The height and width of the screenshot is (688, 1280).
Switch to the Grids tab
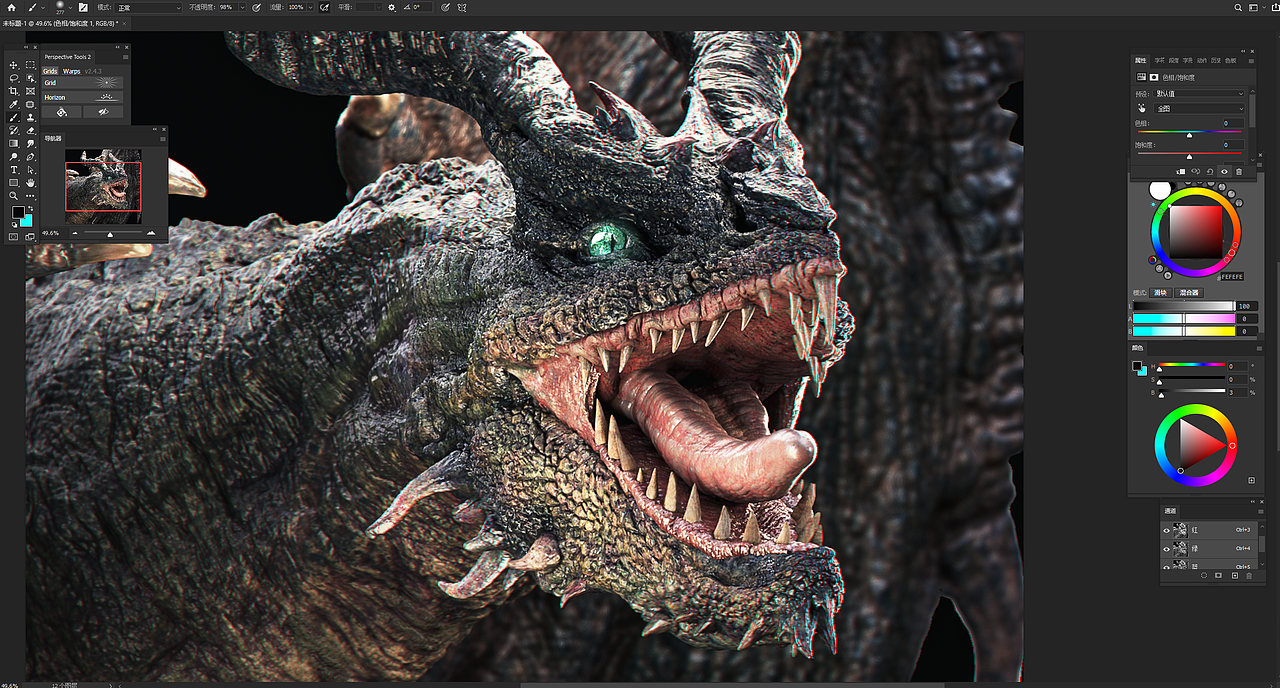click(x=50, y=71)
